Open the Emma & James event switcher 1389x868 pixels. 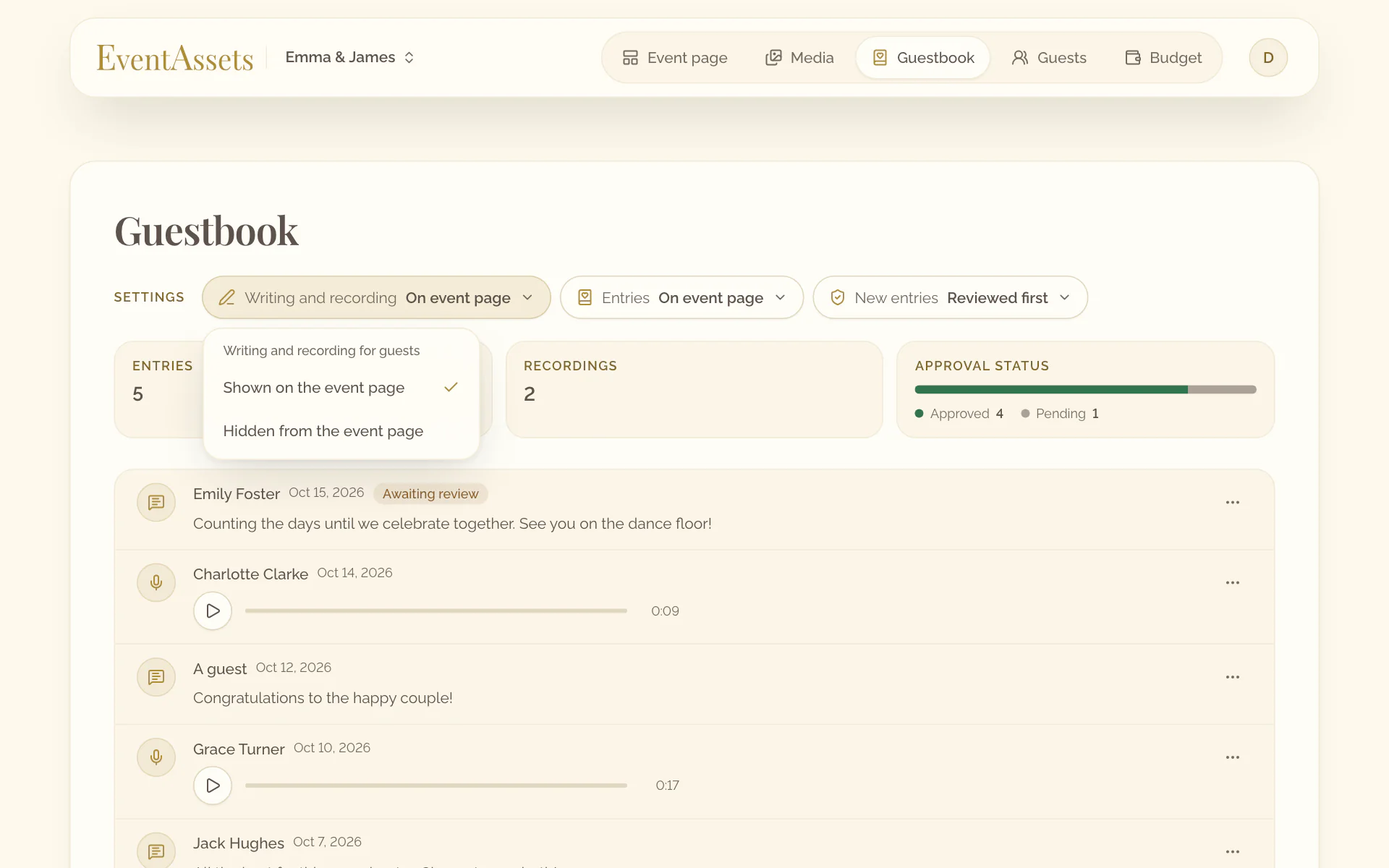tap(349, 57)
